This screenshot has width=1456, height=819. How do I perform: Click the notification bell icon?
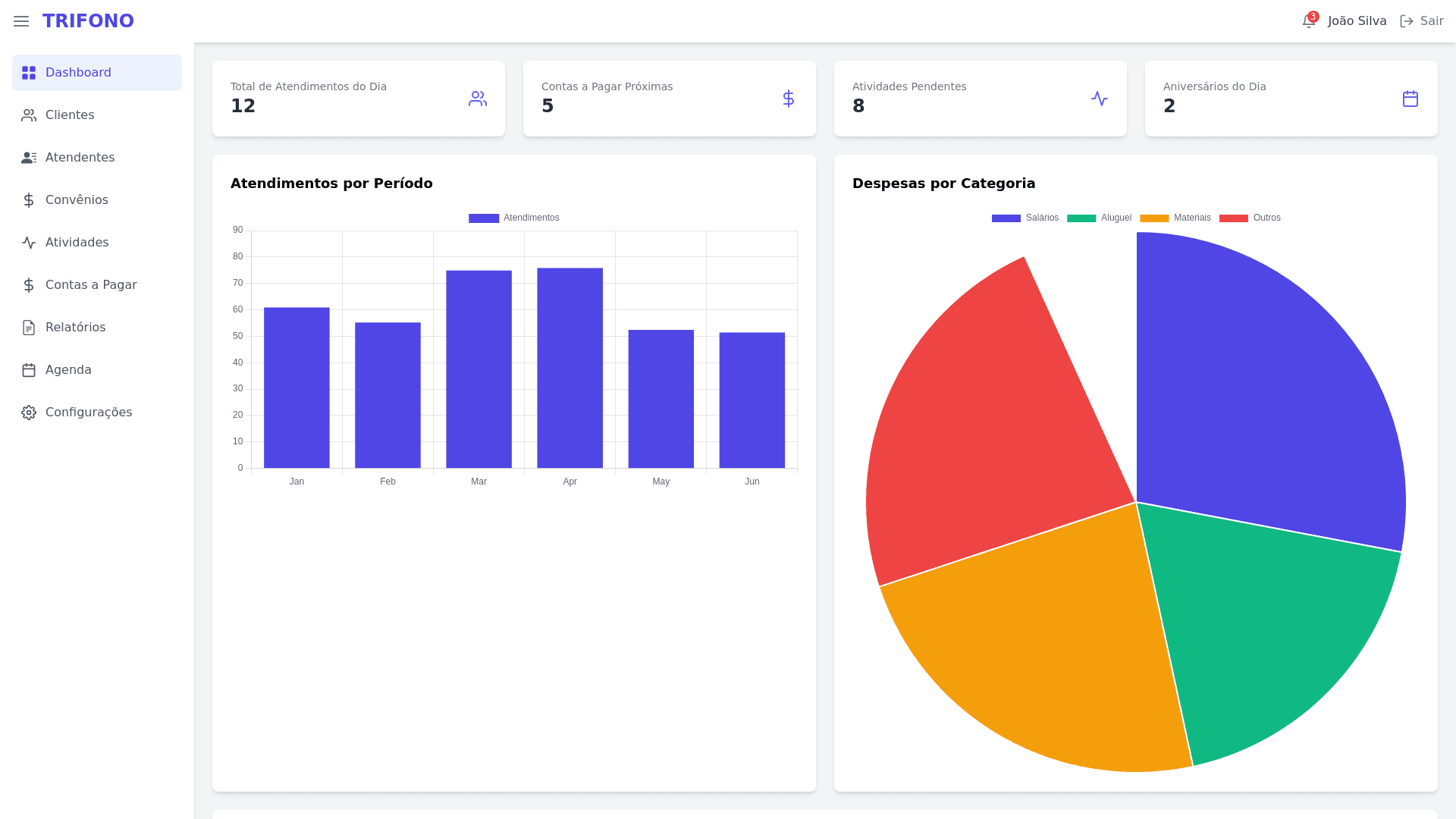pyautogui.click(x=1308, y=21)
